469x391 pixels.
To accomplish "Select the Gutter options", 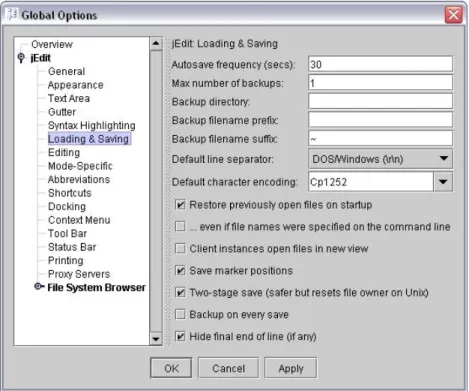I will (62, 112).
